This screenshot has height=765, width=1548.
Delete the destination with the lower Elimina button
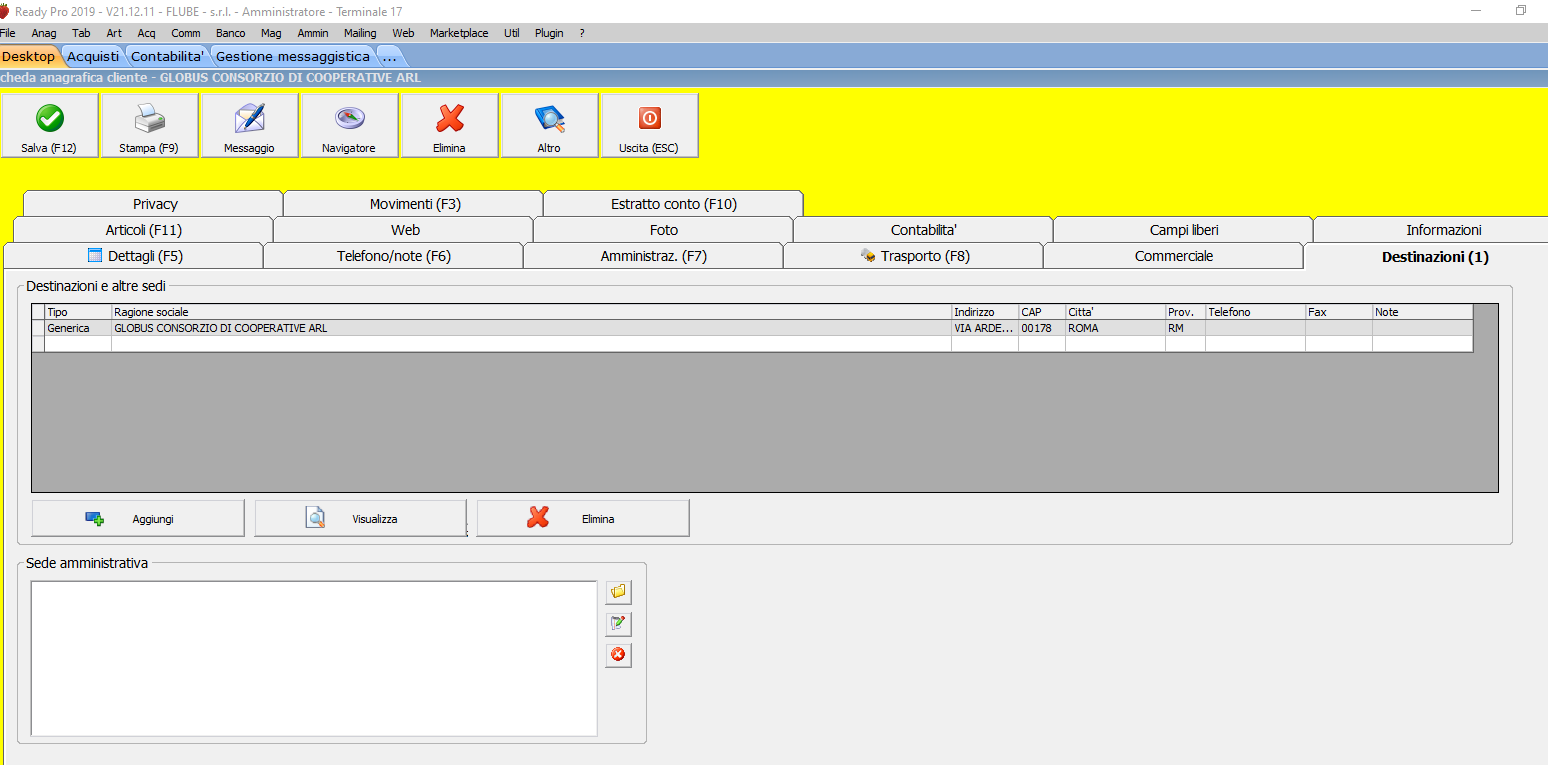coord(583,519)
